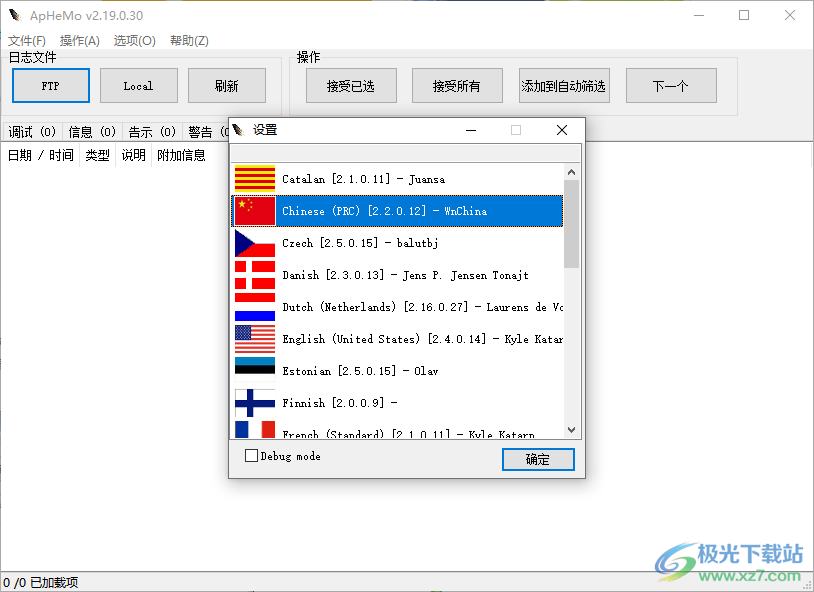This screenshot has height=592, width=814.
Task: Select the Estonian [2.5.0.15] - Olav row
Action: 397,371
